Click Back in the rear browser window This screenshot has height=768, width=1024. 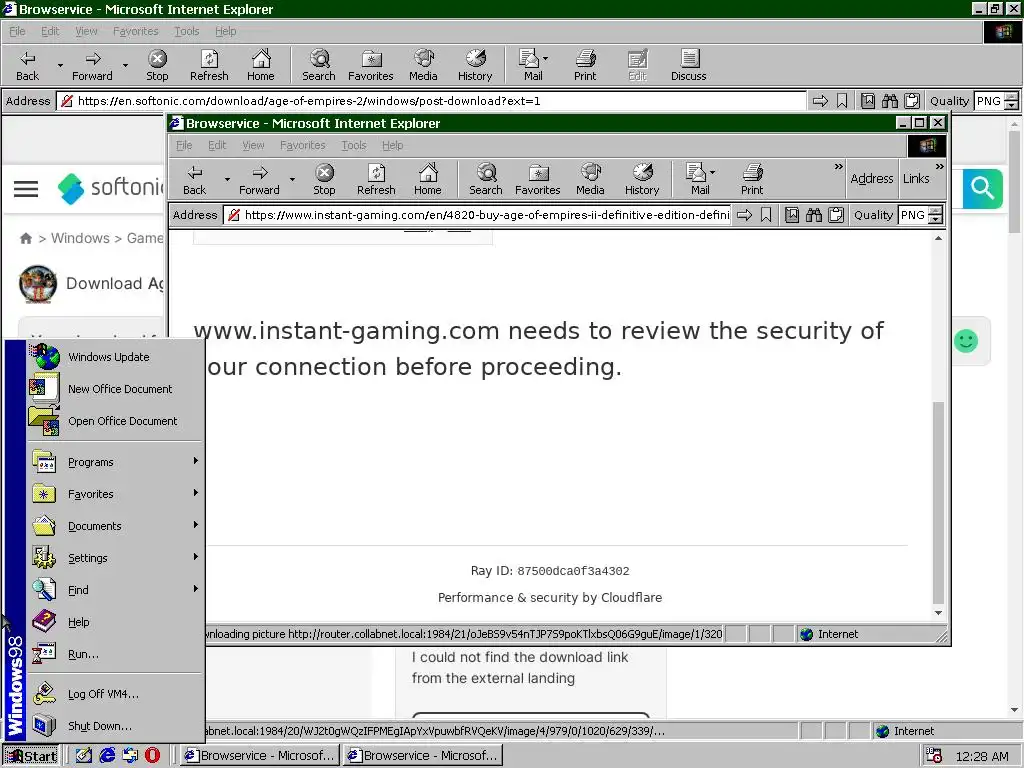point(27,65)
